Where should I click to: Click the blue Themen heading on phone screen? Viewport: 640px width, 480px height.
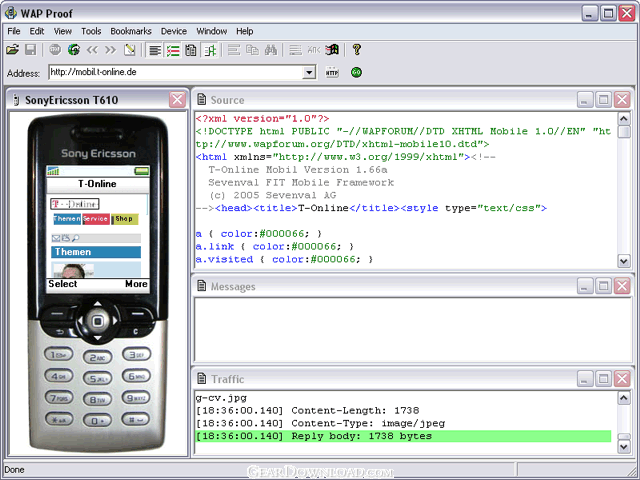(x=96, y=252)
